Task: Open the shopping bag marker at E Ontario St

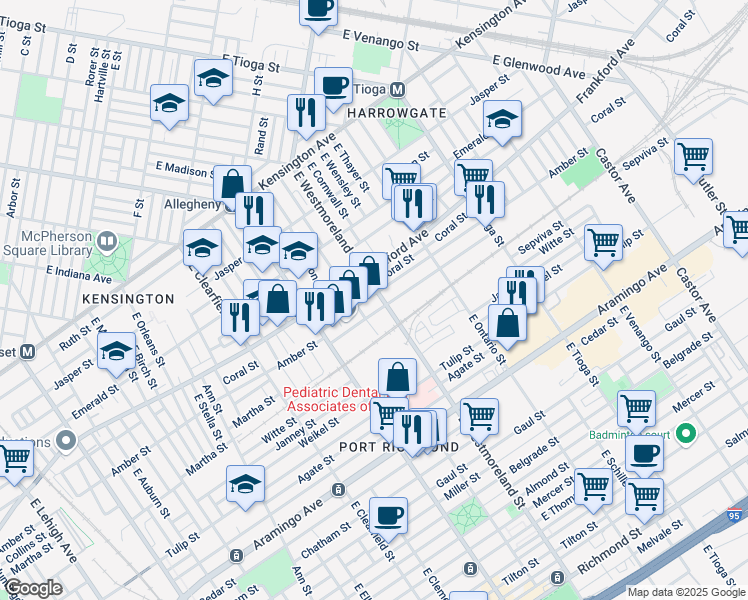Action: pyautogui.click(x=508, y=323)
